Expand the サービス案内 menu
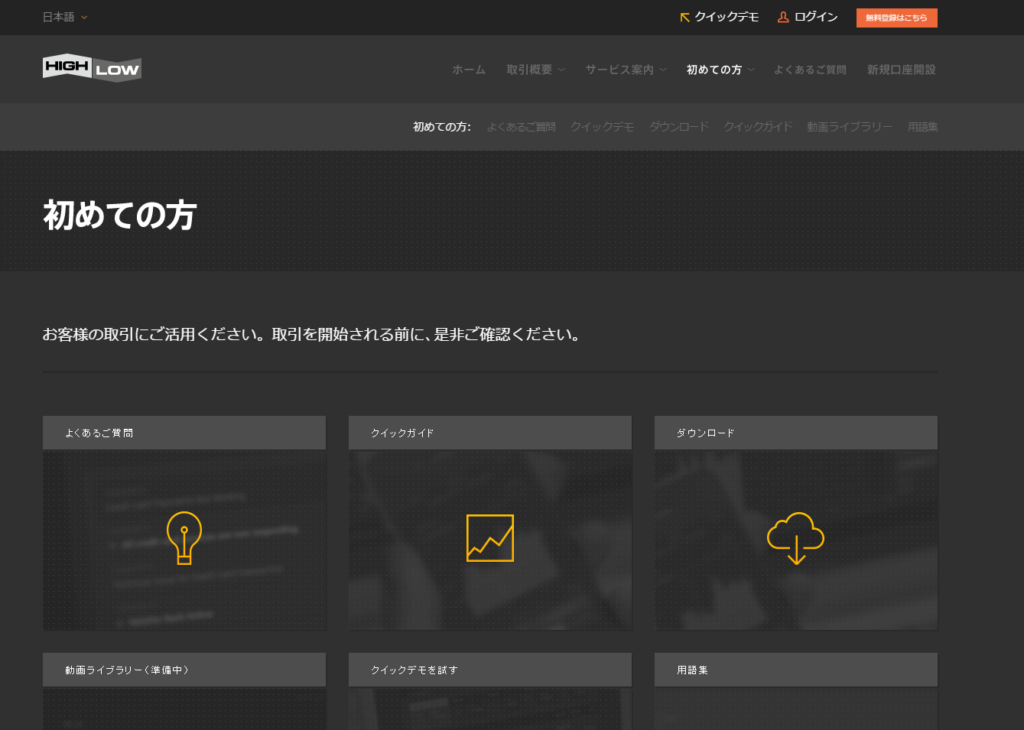Viewport: 1024px width, 730px height. click(x=625, y=70)
